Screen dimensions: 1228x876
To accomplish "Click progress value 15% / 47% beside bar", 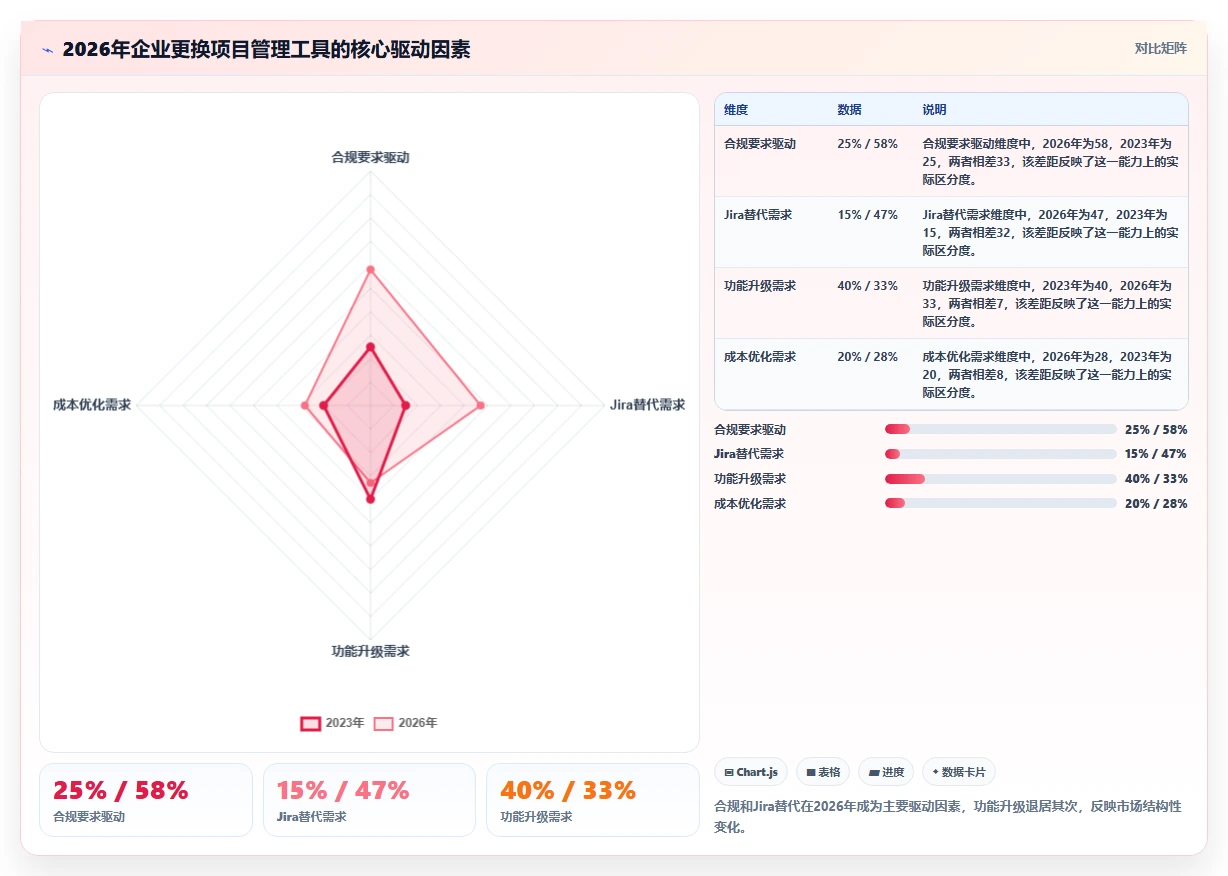I will pos(1156,454).
